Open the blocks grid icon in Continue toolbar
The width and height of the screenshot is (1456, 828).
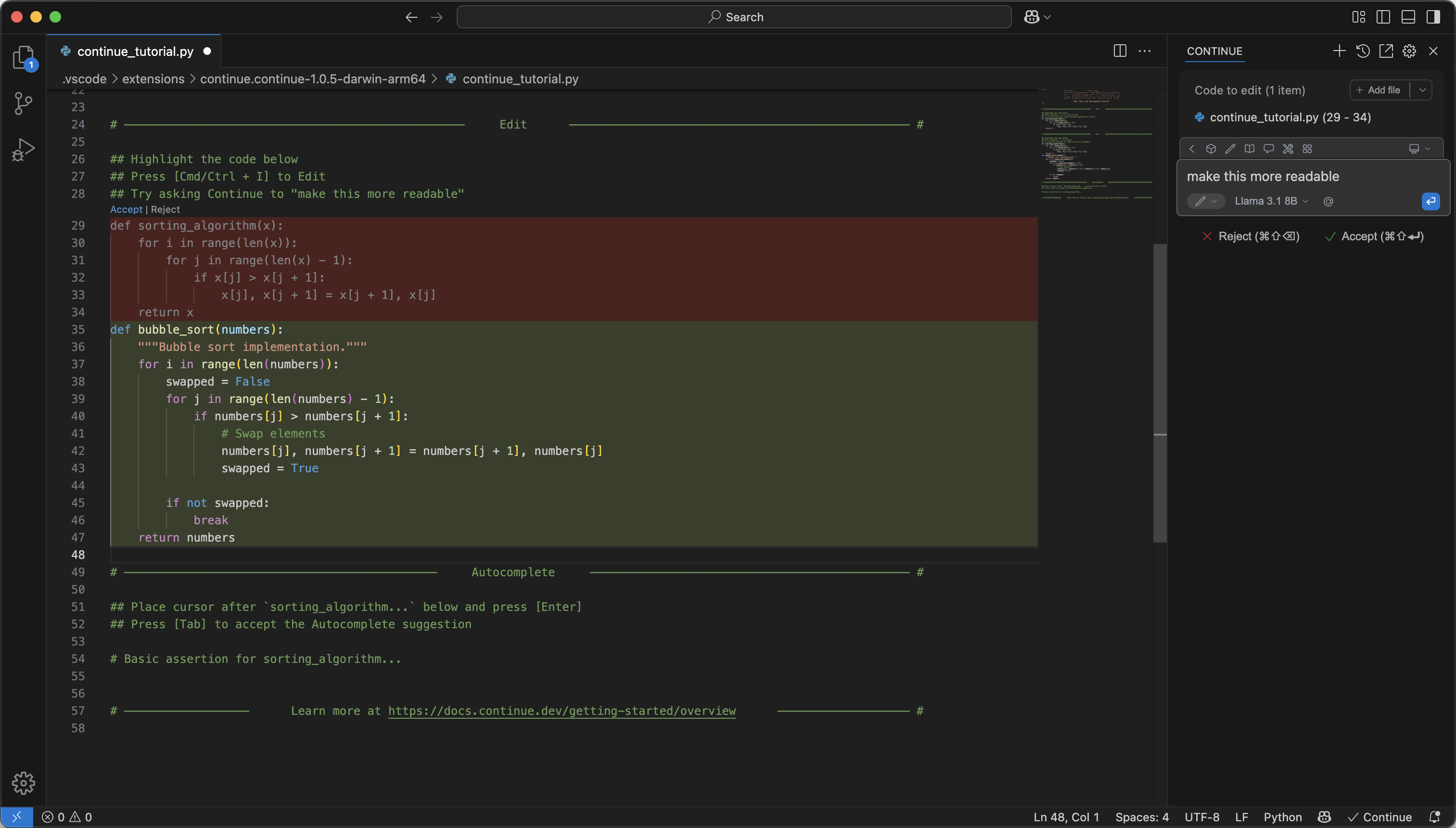[1307, 148]
